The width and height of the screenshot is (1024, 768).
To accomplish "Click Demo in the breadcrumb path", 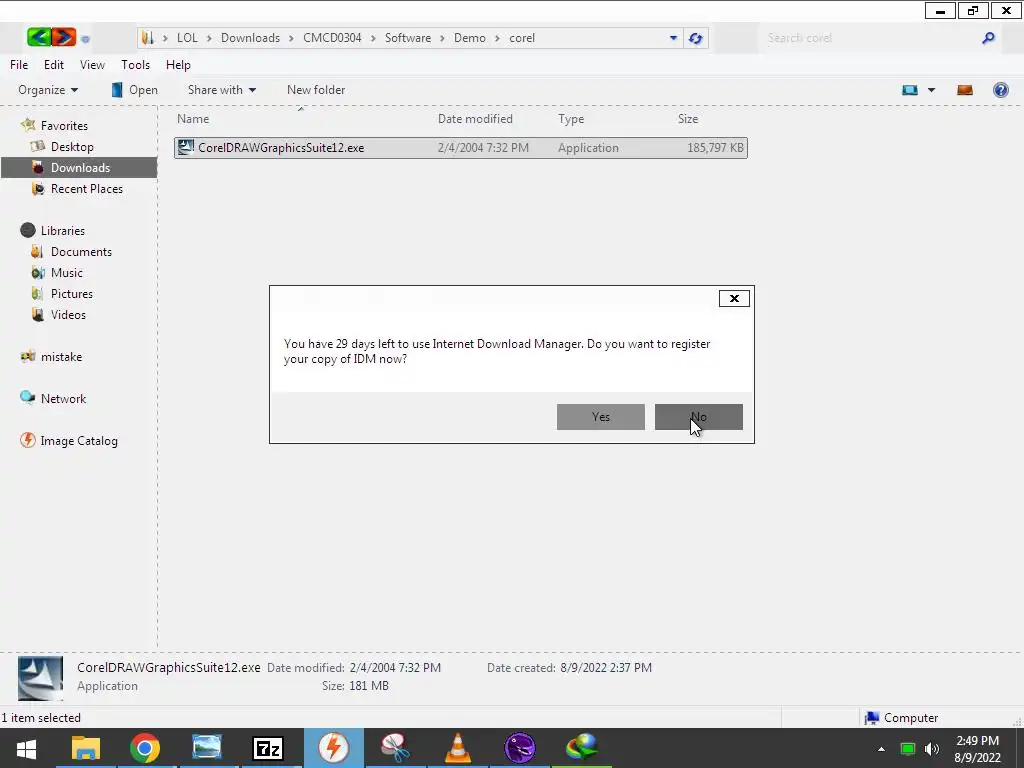I will click(470, 38).
